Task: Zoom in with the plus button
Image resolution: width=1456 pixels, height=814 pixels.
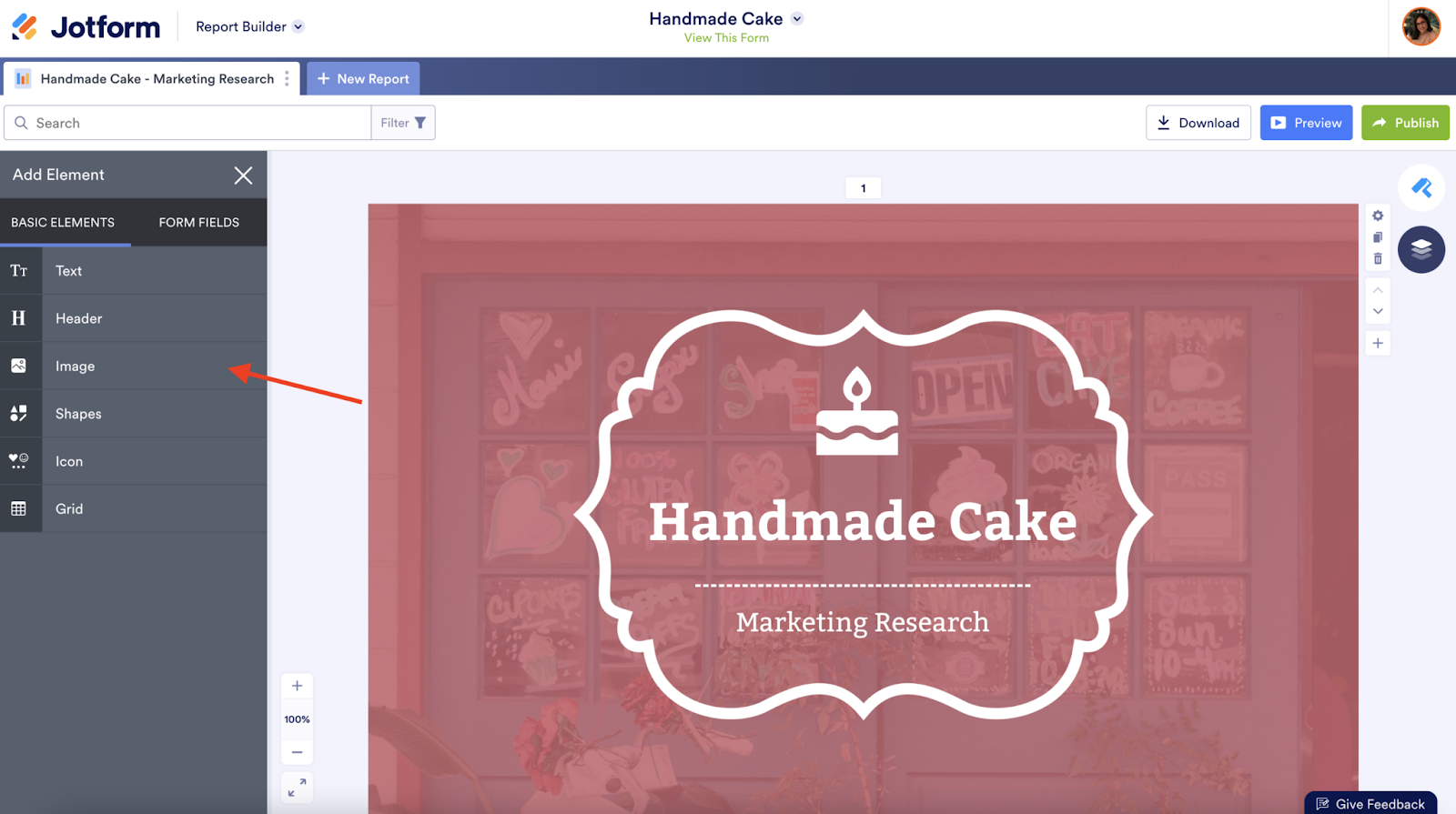Action: pyautogui.click(x=297, y=686)
